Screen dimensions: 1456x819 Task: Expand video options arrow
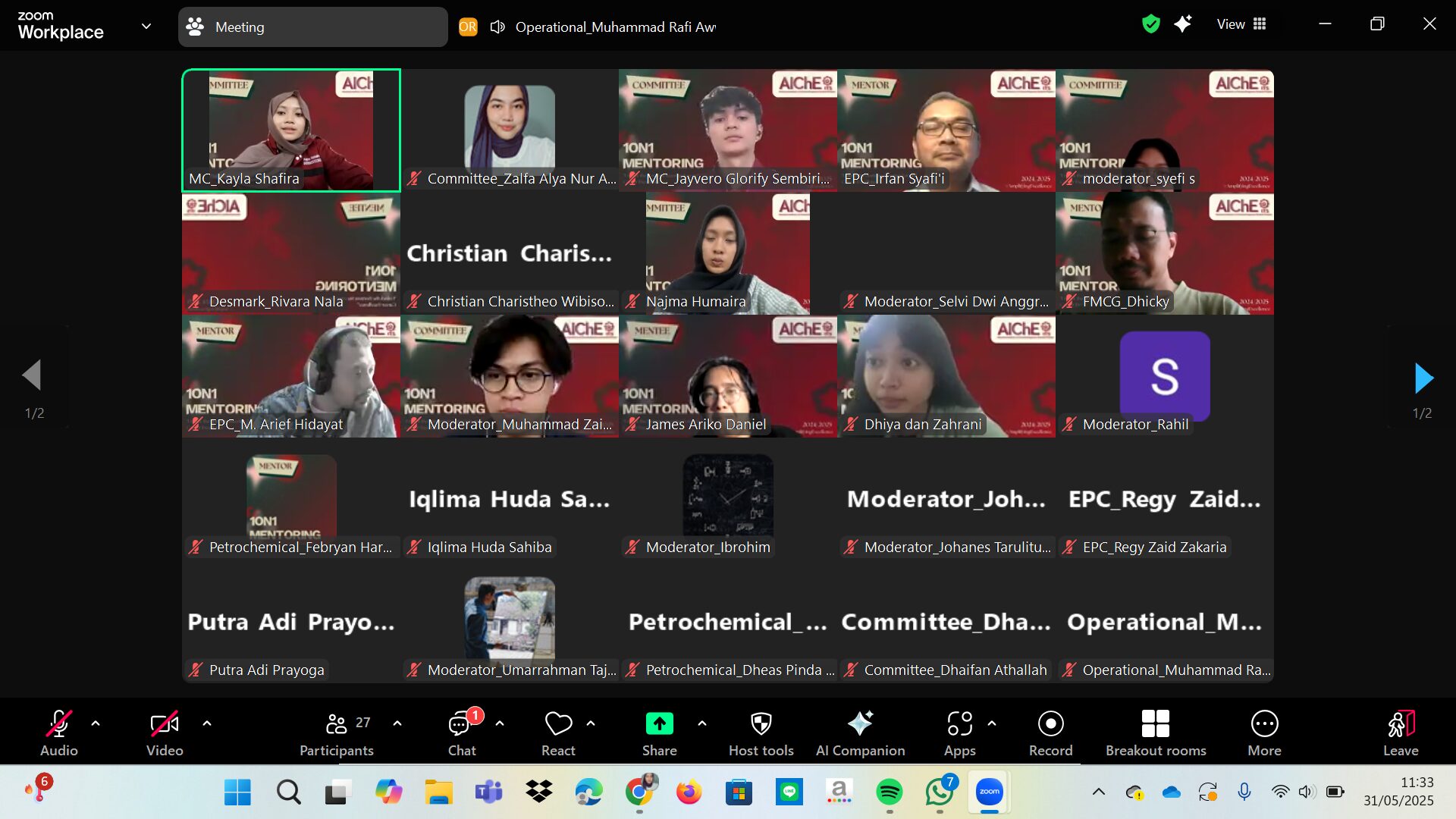[207, 723]
